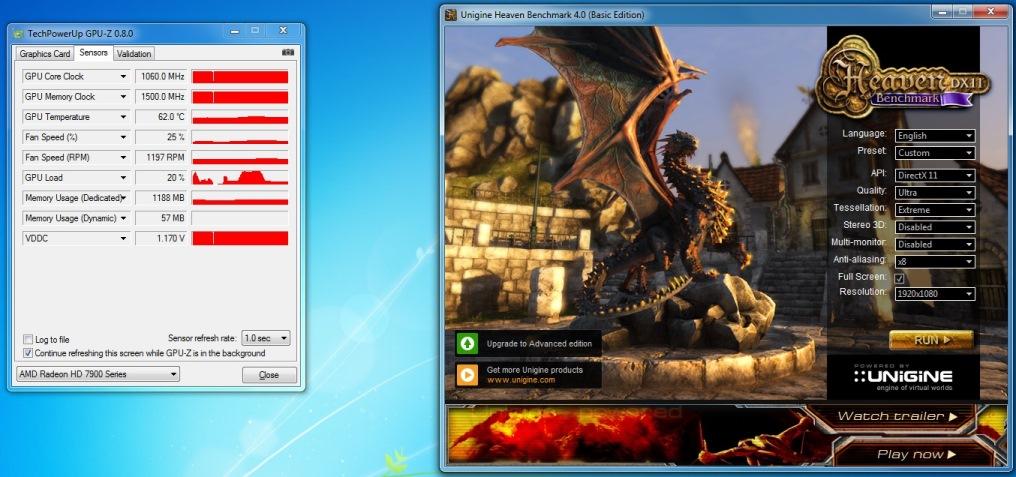
Task: Open the Tessellation dropdown set to Extreme
Action: pyautogui.click(x=935, y=210)
